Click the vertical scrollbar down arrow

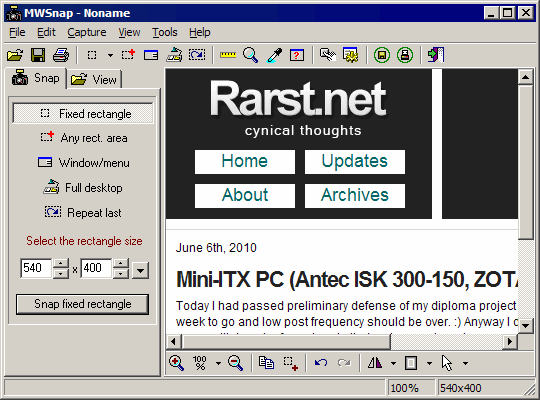[526, 325]
